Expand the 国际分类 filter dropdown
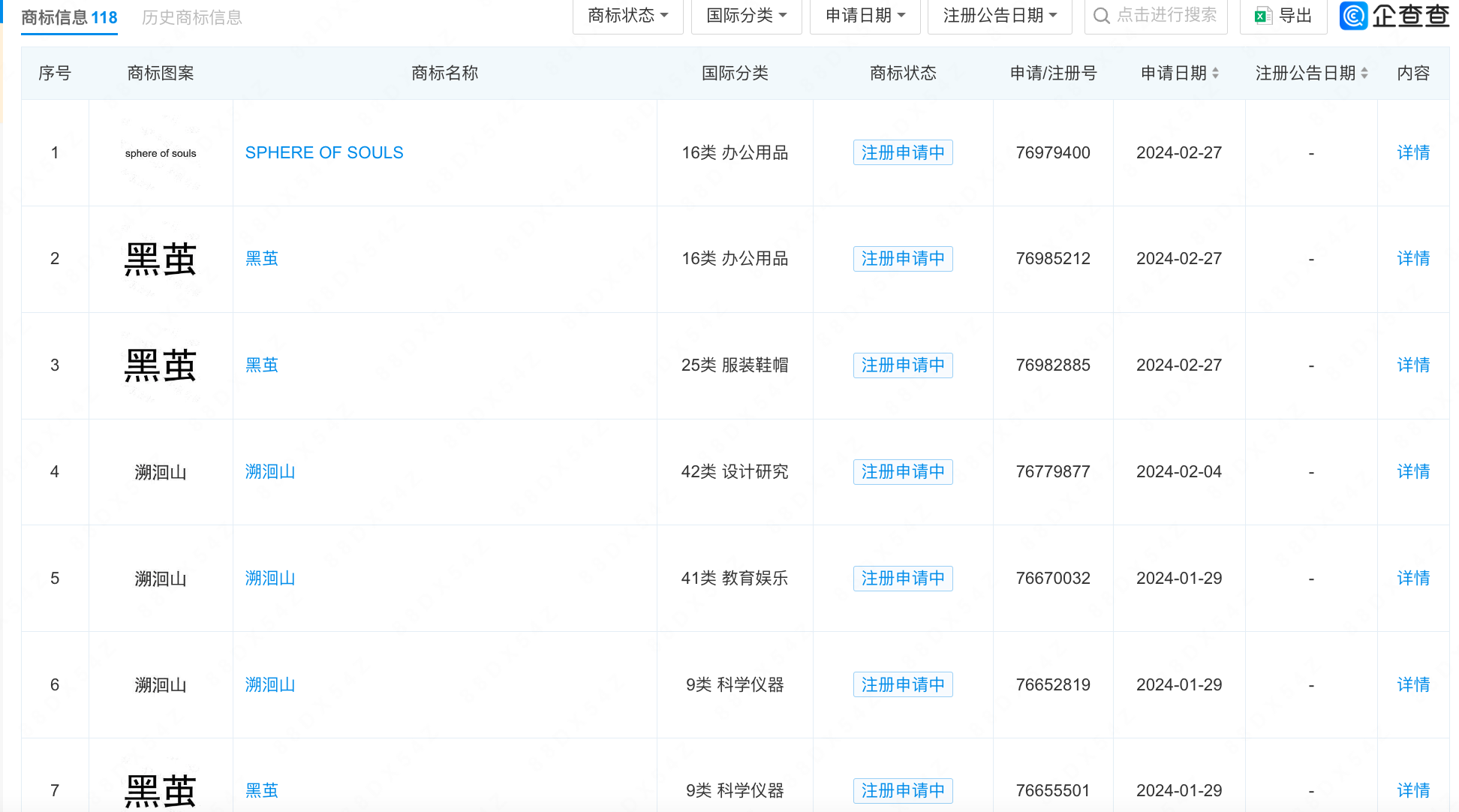1459x812 pixels. pyautogui.click(x=746, y=16)
